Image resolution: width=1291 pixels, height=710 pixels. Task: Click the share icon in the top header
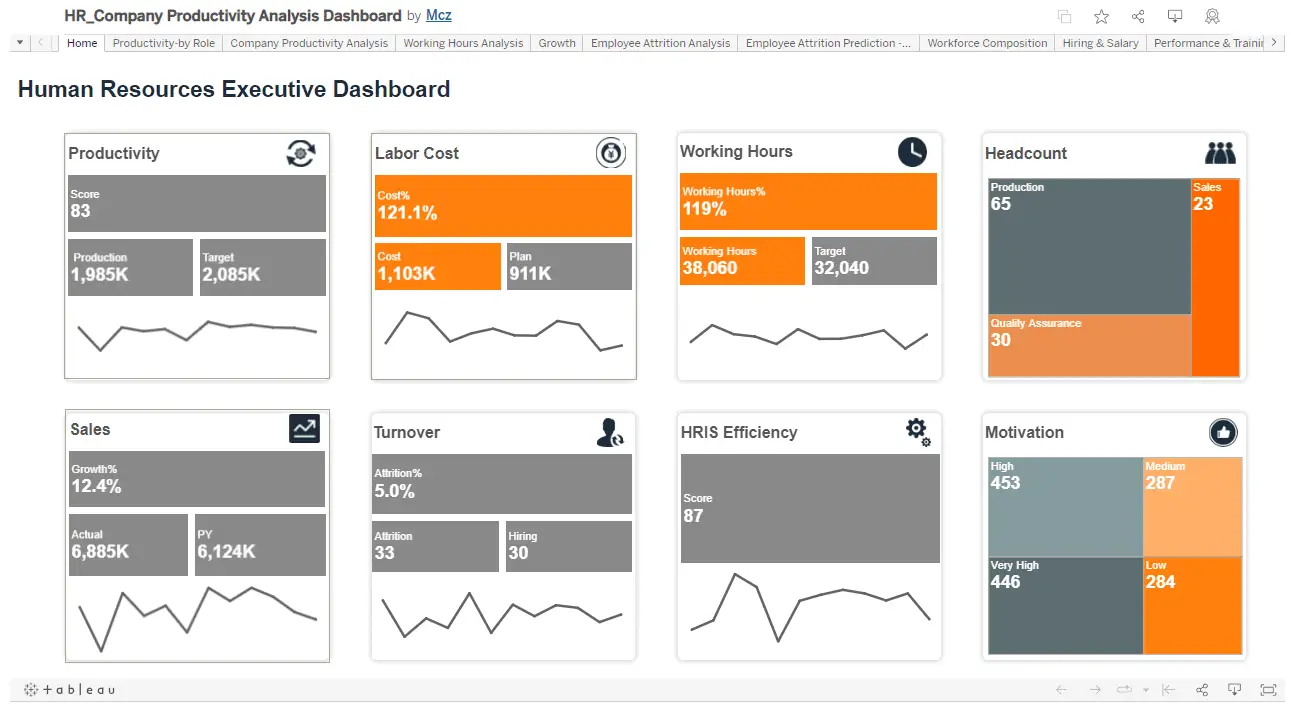(1138, 16)
